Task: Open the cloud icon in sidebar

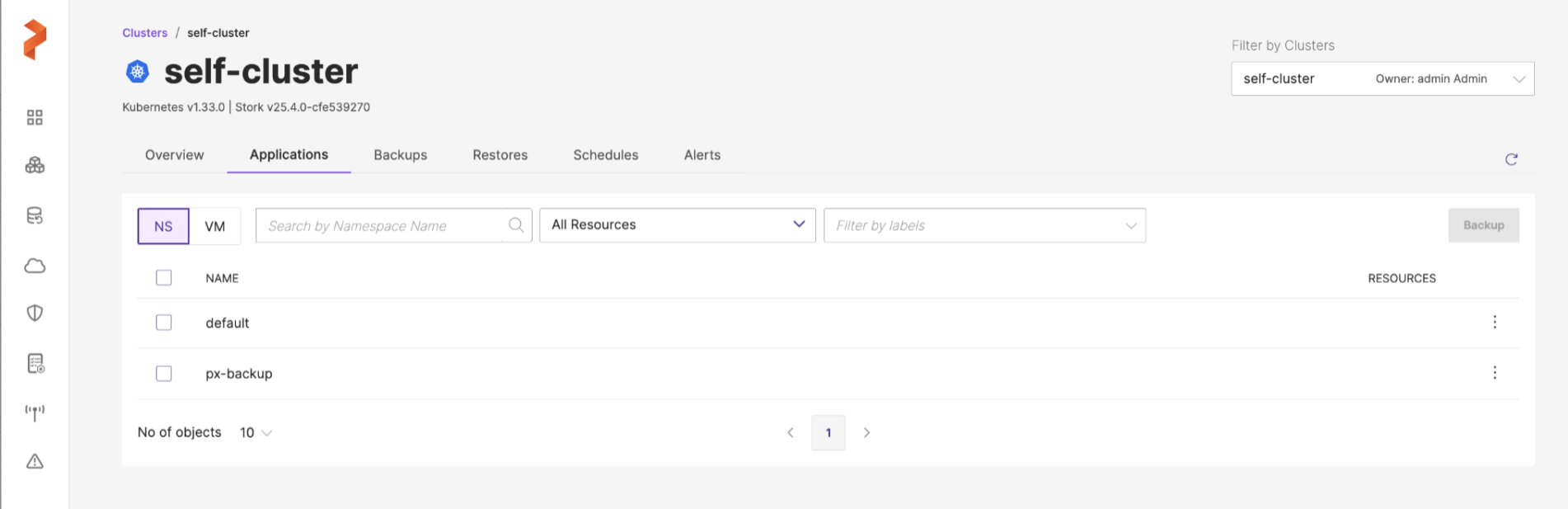Action: (35, 266)
